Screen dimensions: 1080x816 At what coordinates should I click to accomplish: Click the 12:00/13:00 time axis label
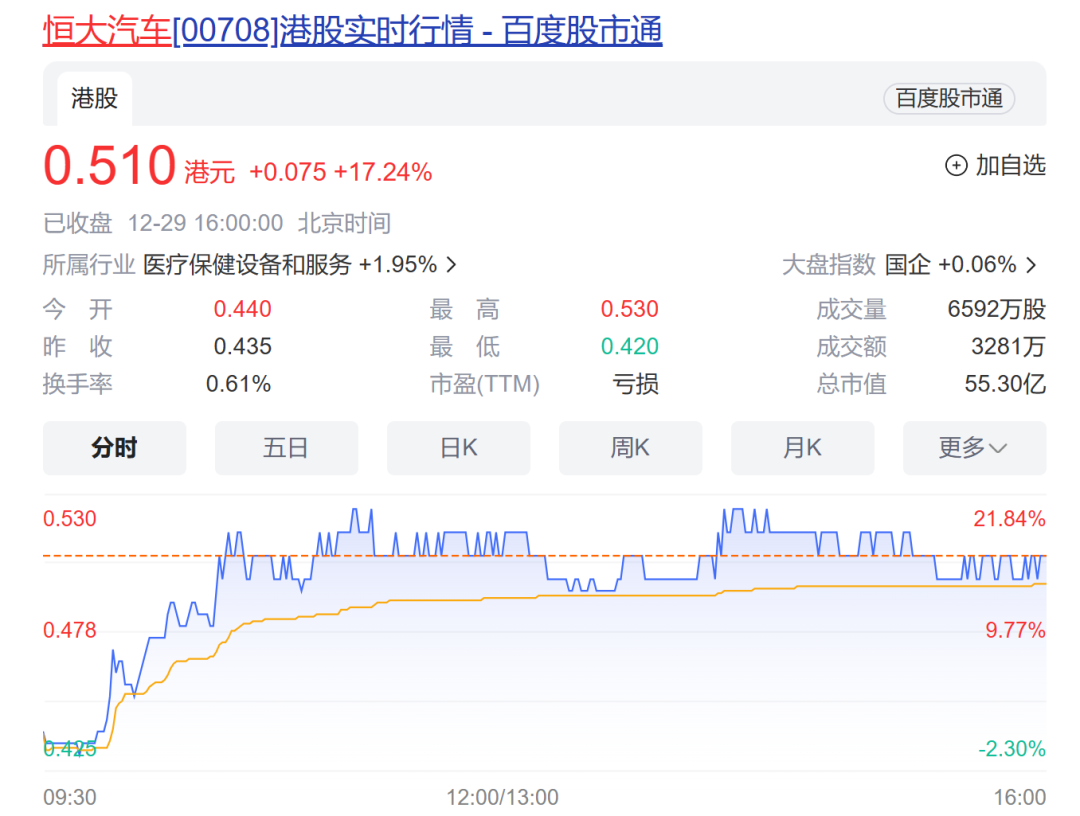(502, 797)
